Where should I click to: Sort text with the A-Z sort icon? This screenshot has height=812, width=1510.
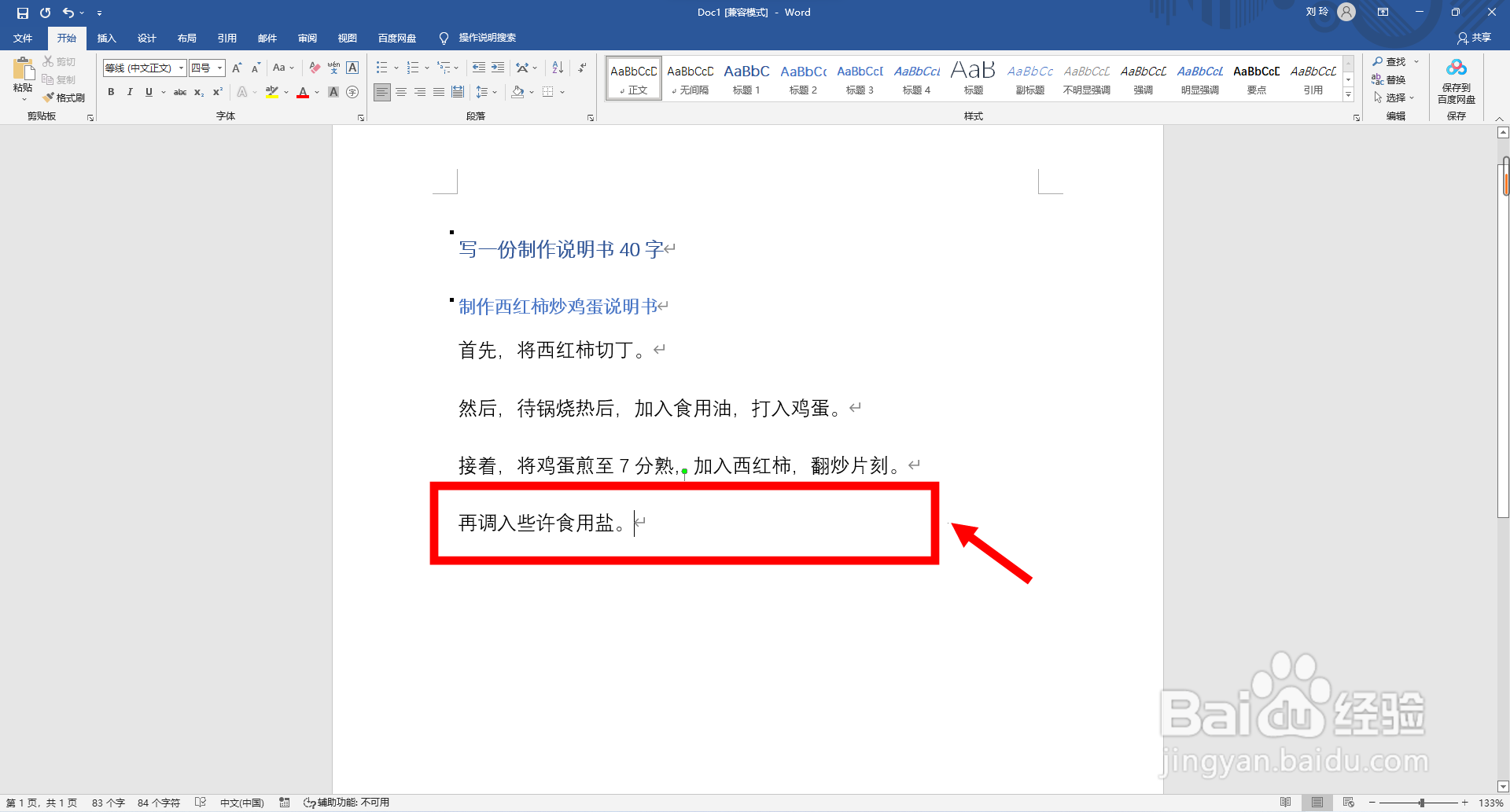(558, 68)
